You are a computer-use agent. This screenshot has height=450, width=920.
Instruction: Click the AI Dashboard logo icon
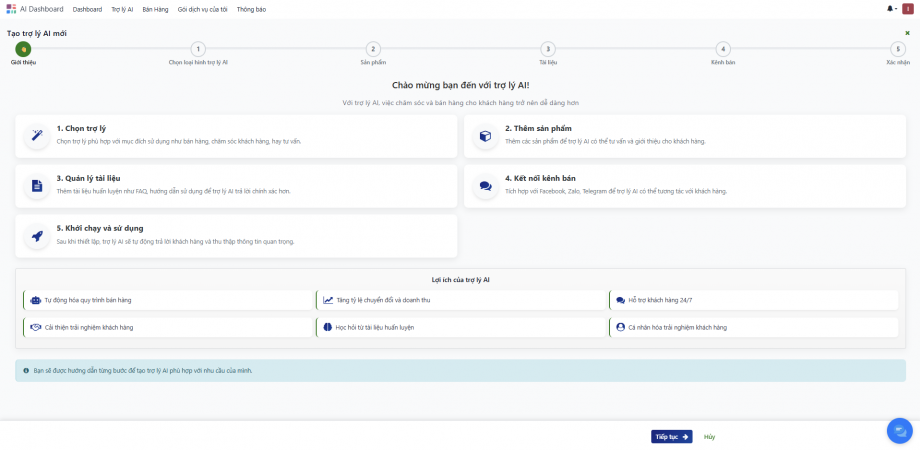click(x=11, y=9)
